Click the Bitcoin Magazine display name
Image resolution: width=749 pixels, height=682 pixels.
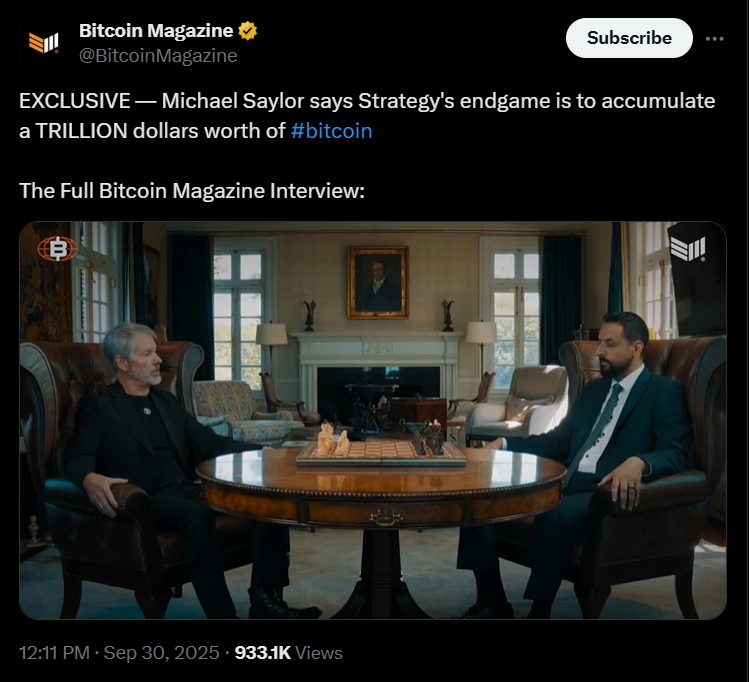[x=156, y=31]
